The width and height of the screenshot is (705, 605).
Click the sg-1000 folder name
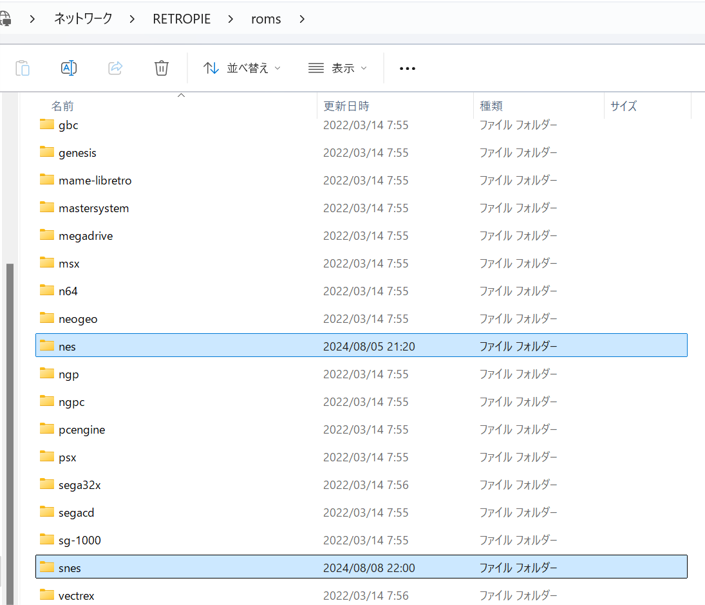pyautogui.click(x=80, y=541)
